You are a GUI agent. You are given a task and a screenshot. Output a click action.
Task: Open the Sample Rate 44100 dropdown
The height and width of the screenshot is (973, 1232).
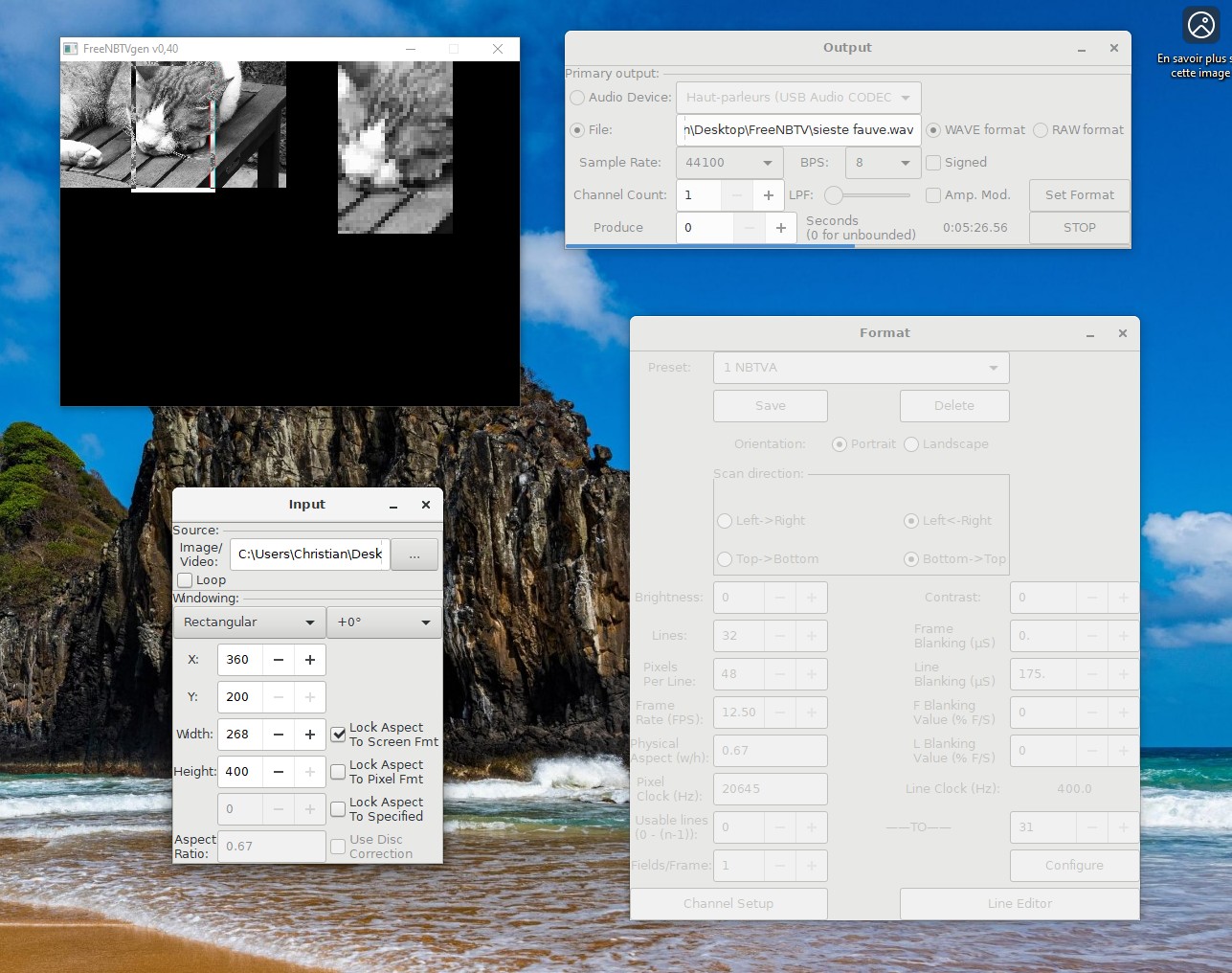(728, 163)
